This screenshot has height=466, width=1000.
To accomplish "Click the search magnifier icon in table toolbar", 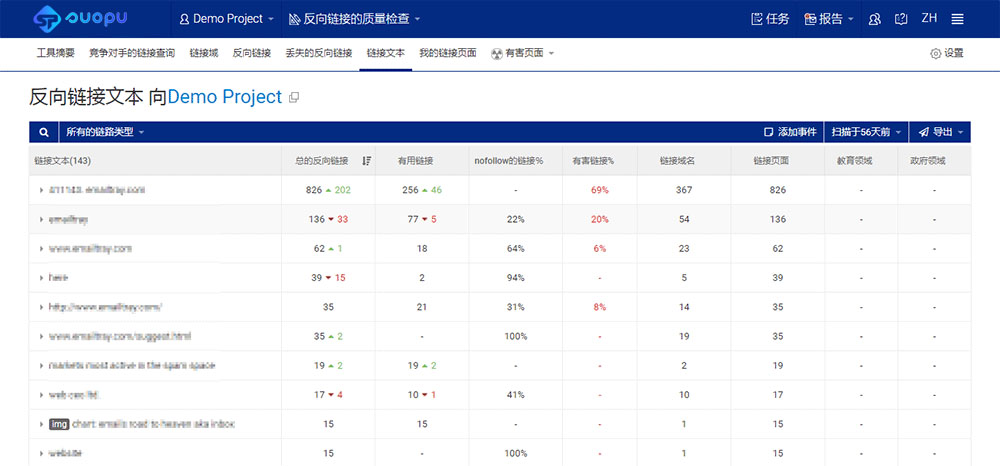I will point(44,132).
